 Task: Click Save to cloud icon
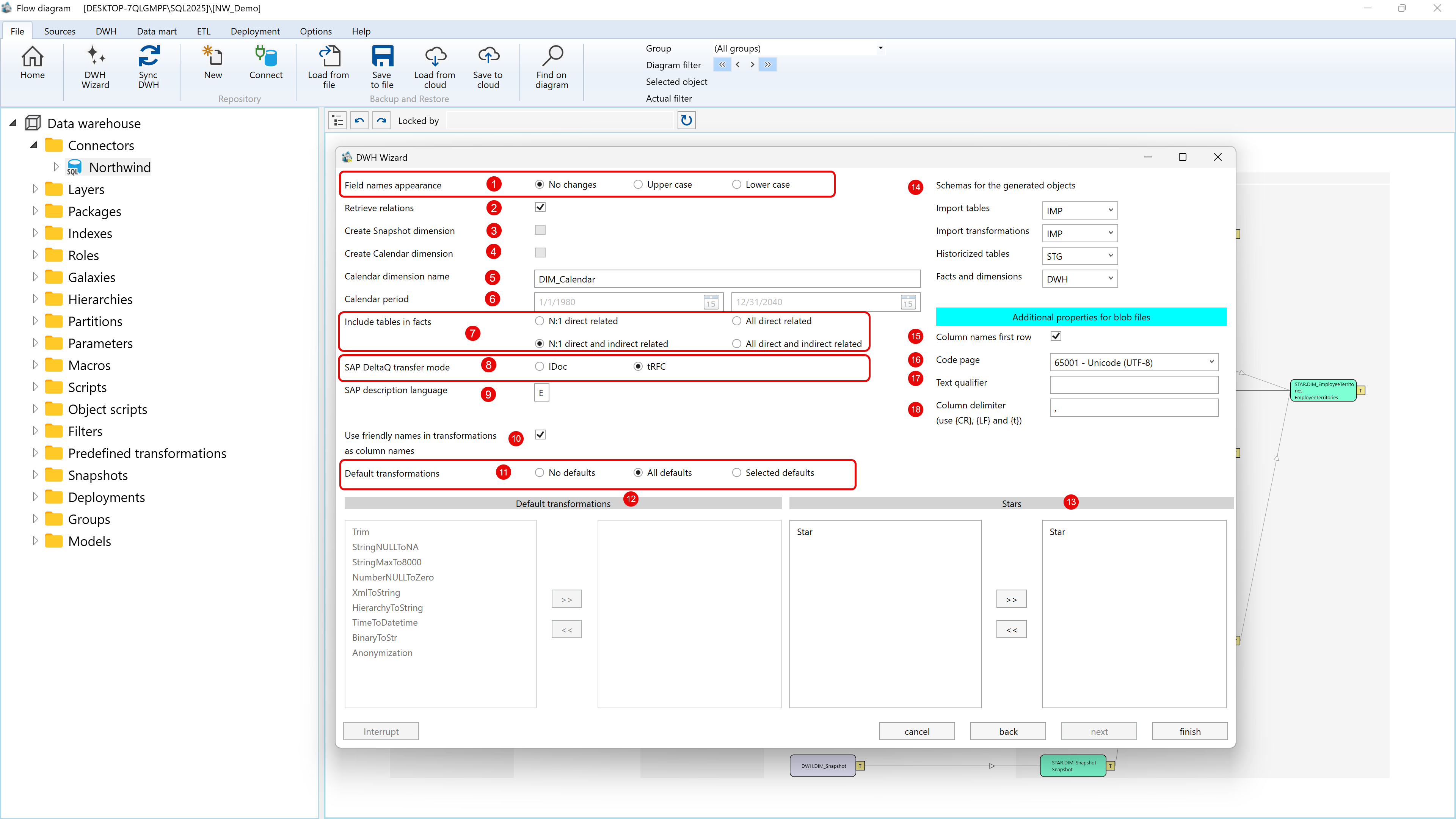488,67
